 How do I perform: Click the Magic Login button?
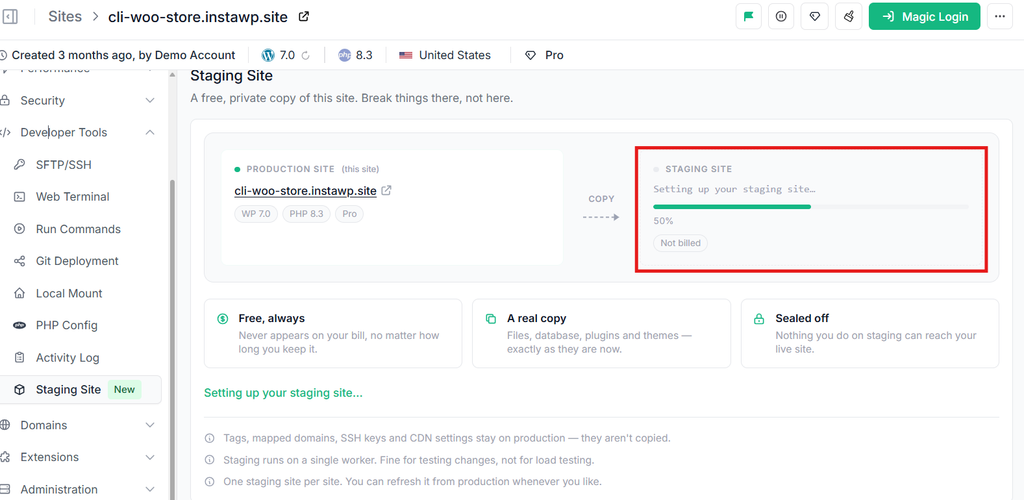924,16
